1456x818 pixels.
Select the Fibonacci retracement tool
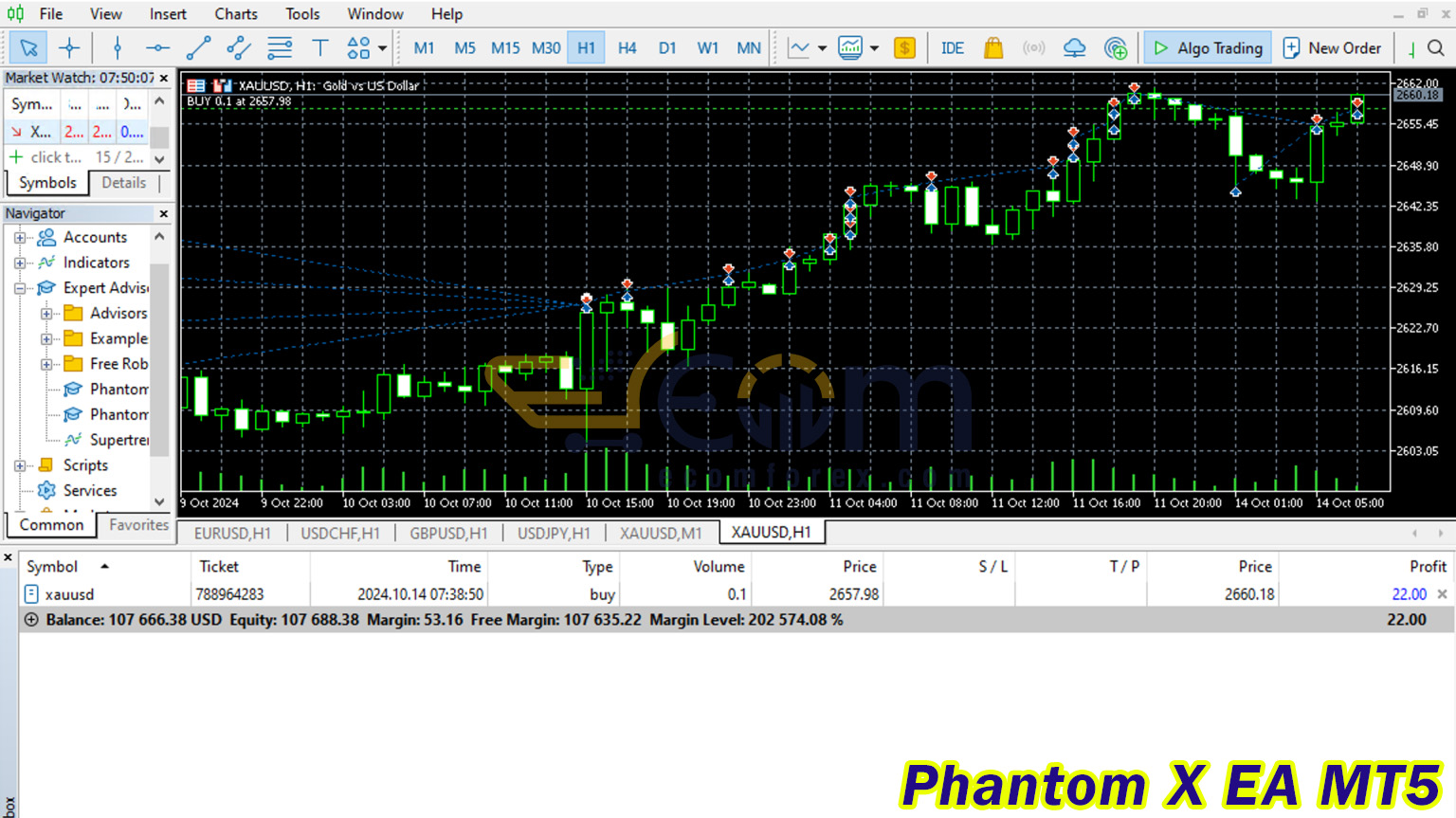click(x=280, y=47)
